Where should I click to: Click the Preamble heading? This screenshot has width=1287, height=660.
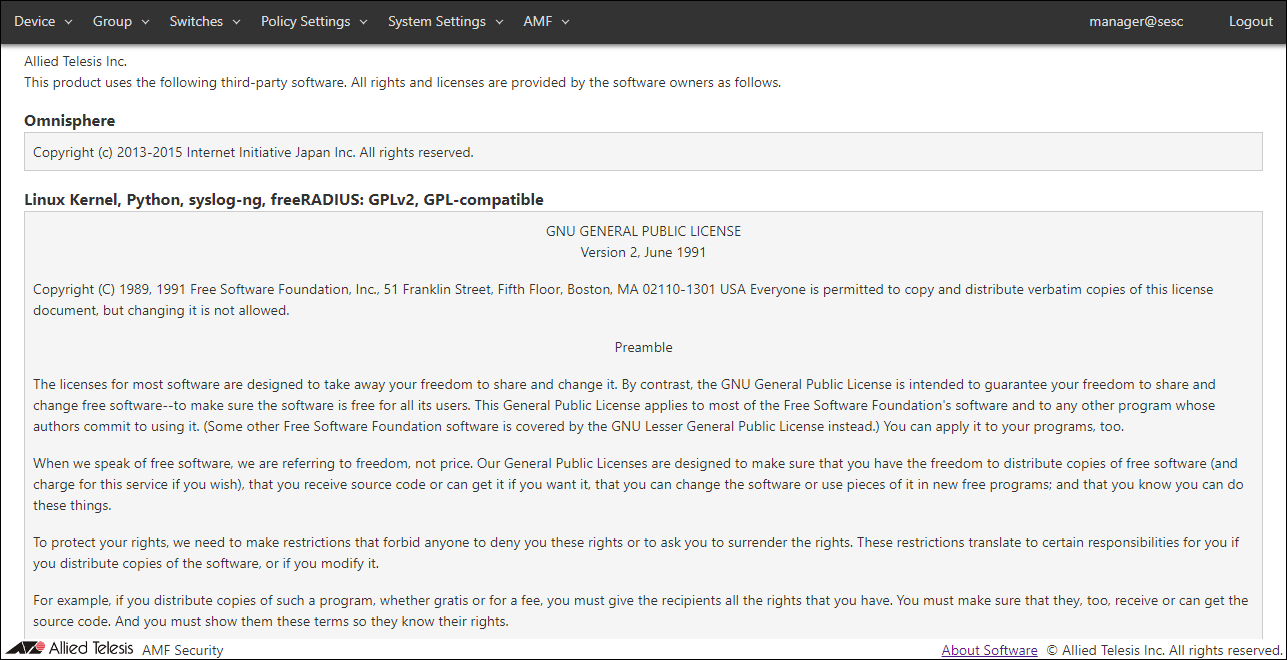click(643, 347)
